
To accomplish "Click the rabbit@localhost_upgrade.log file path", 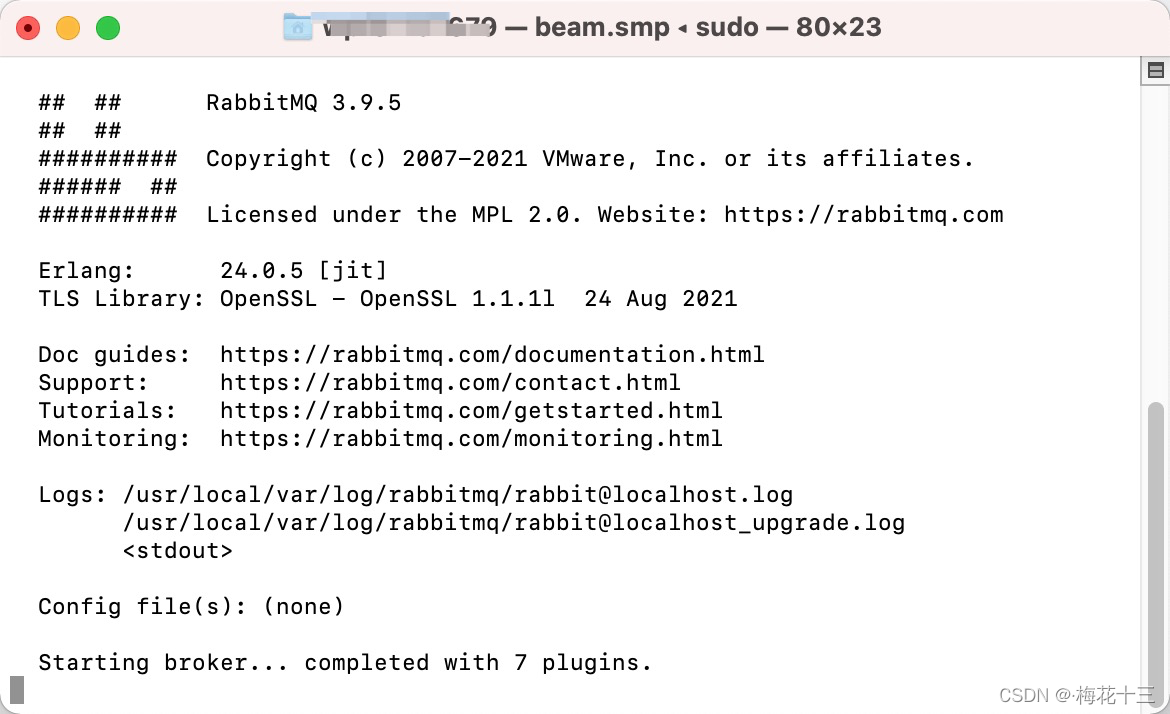I will pos(513,522).
